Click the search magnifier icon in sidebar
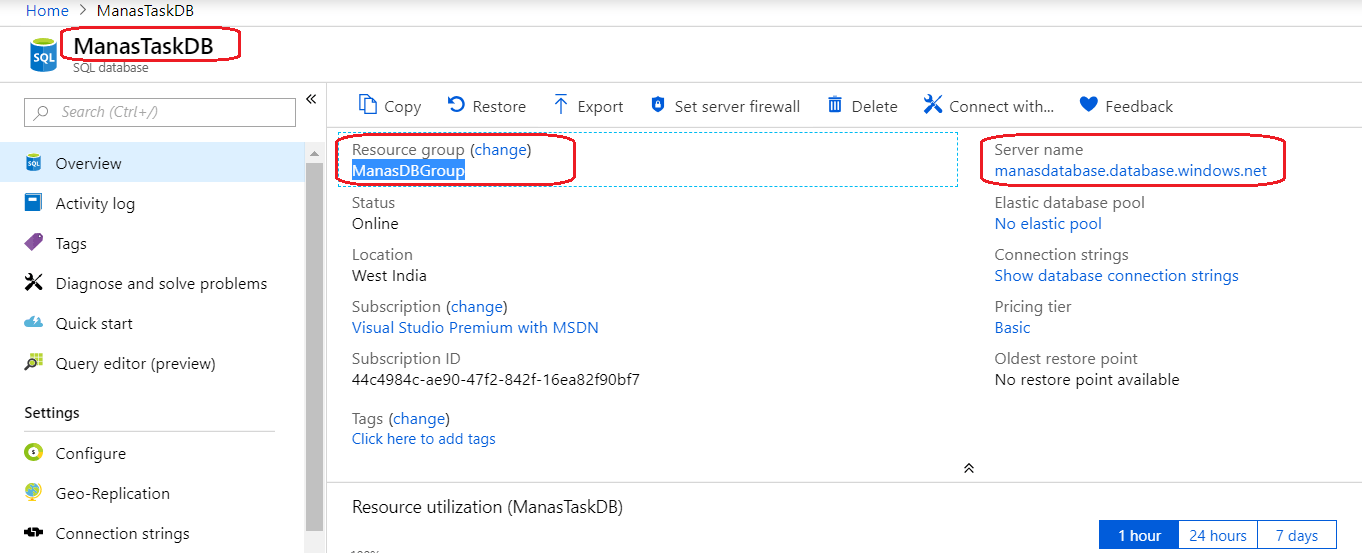Screen dimensions: 1362x553 (42, 112)
